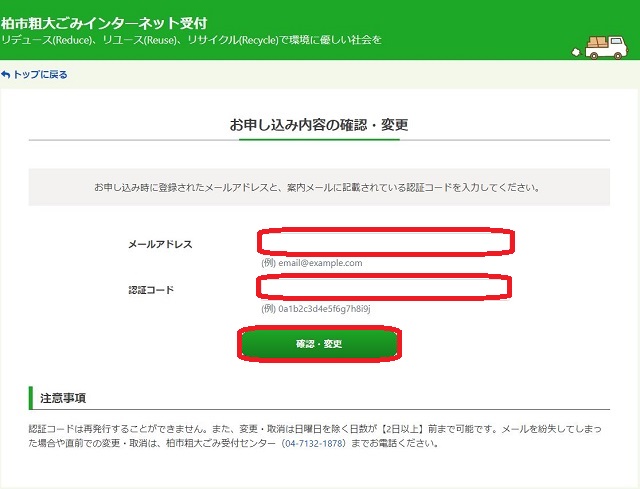
Task: Click the delivery truck icon in header
Action: pos(600,47)
